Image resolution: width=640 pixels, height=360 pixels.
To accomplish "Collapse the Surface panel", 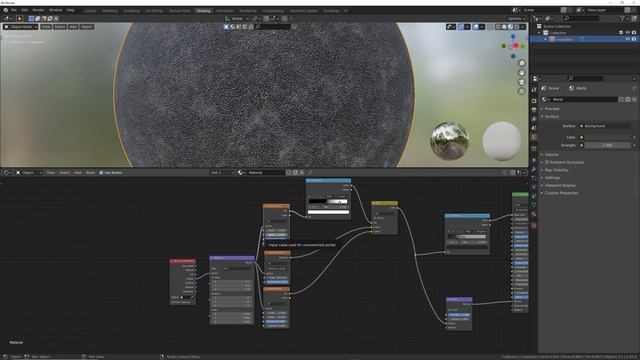I will pyautogui.click(x=552, y=117).
